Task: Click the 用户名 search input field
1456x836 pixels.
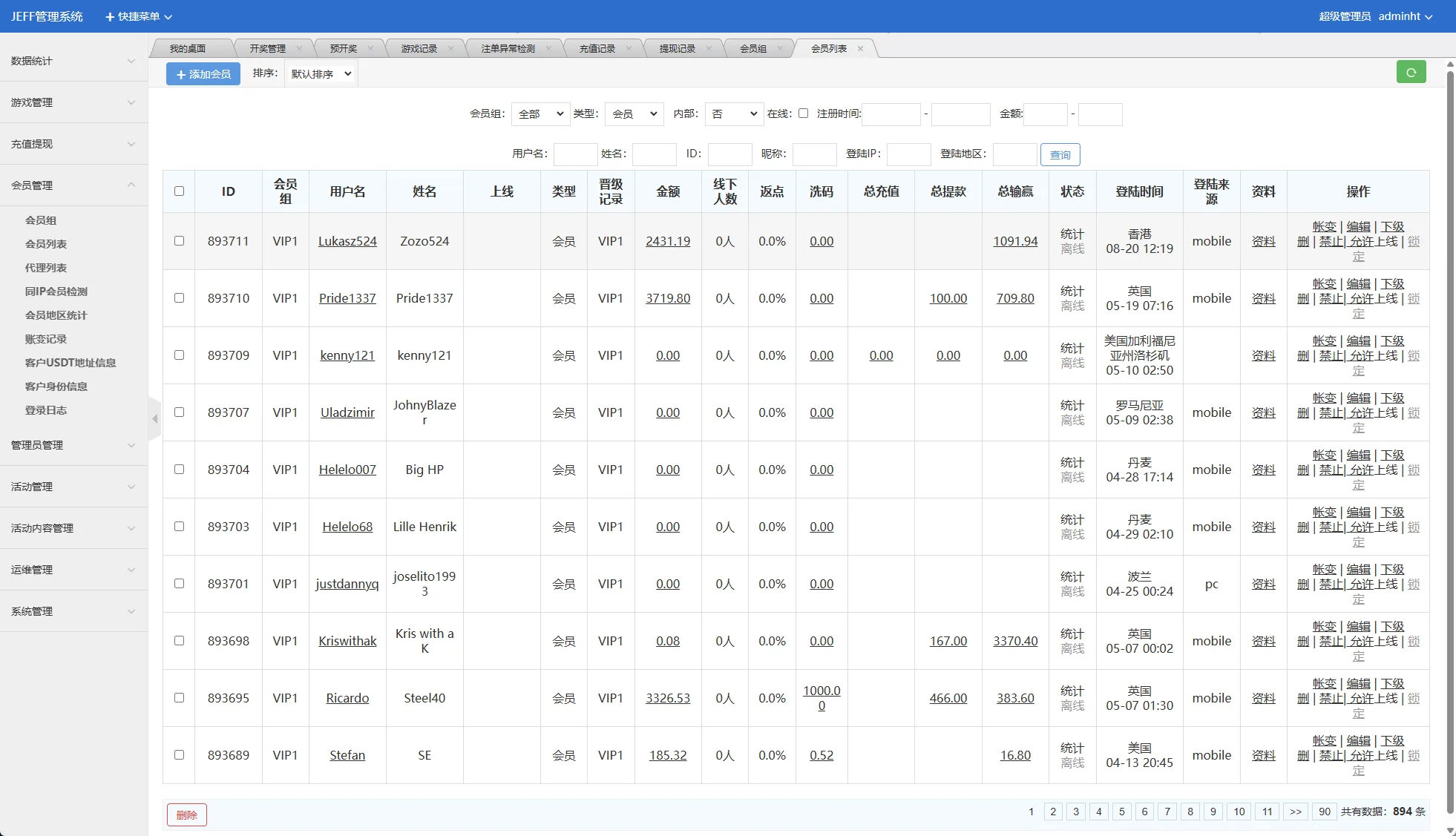Action: (575, 154)
